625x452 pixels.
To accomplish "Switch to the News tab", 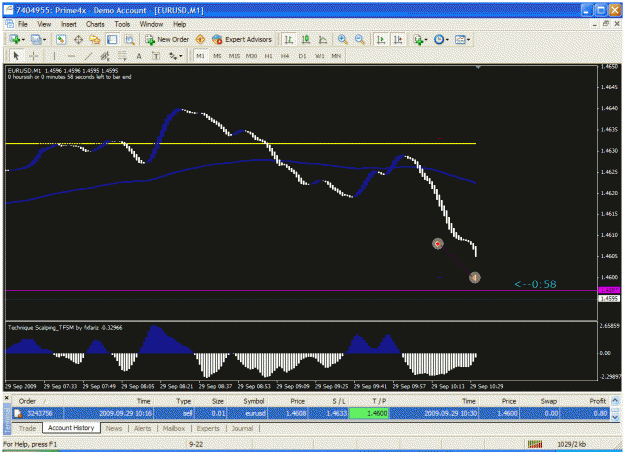I will coord(114,428).
